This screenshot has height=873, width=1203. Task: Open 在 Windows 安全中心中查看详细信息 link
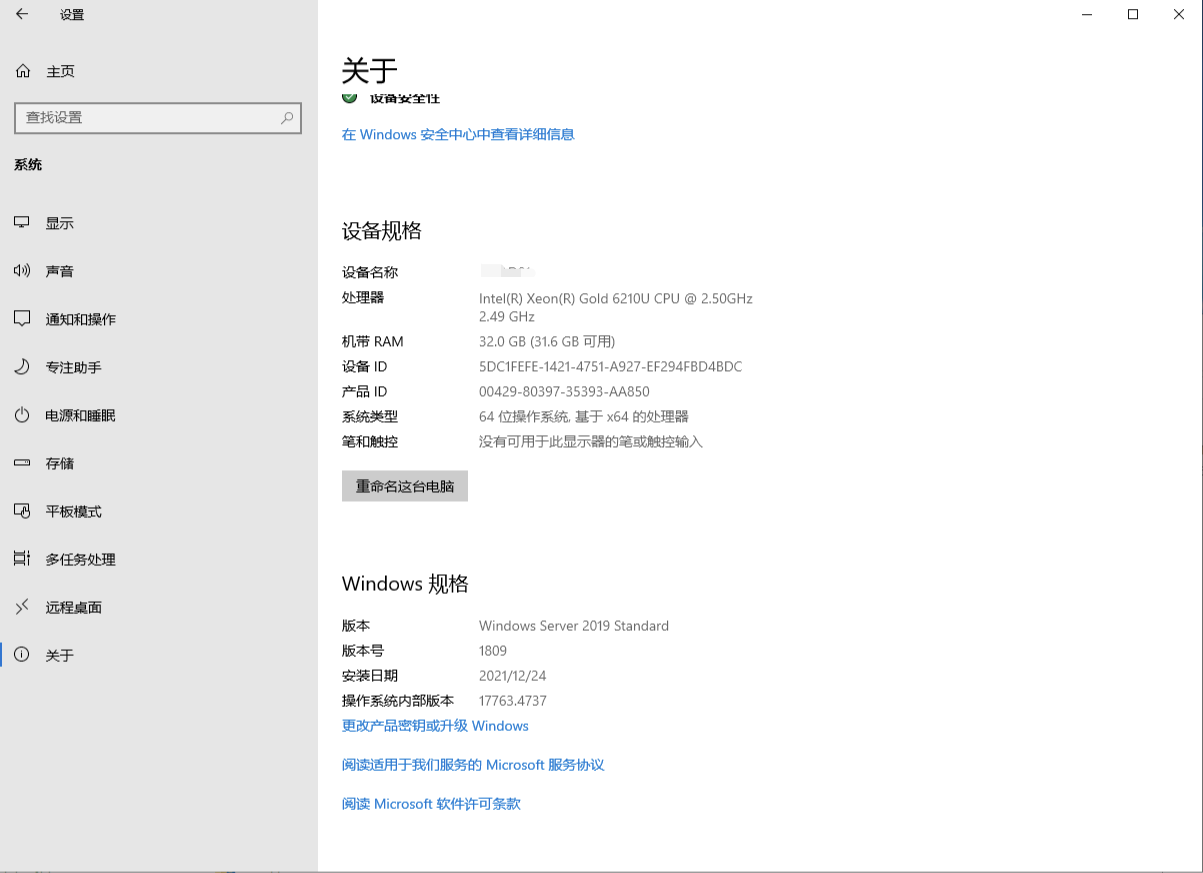[458, 134]
